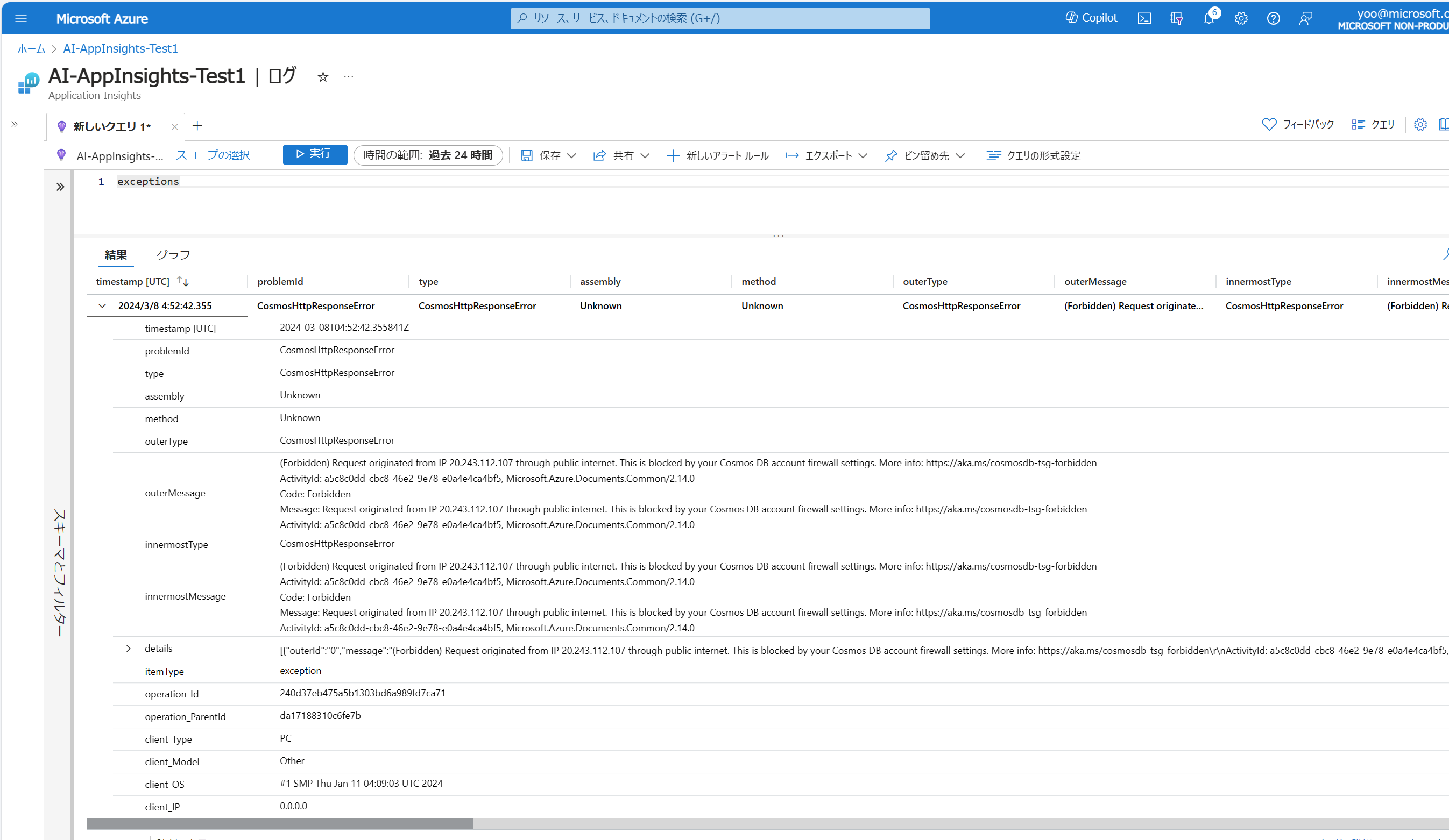Image resolution: width=1449 pixels, height=840 pixels.
Task: Open the directory filter icon
Action: click(1176, 18)
